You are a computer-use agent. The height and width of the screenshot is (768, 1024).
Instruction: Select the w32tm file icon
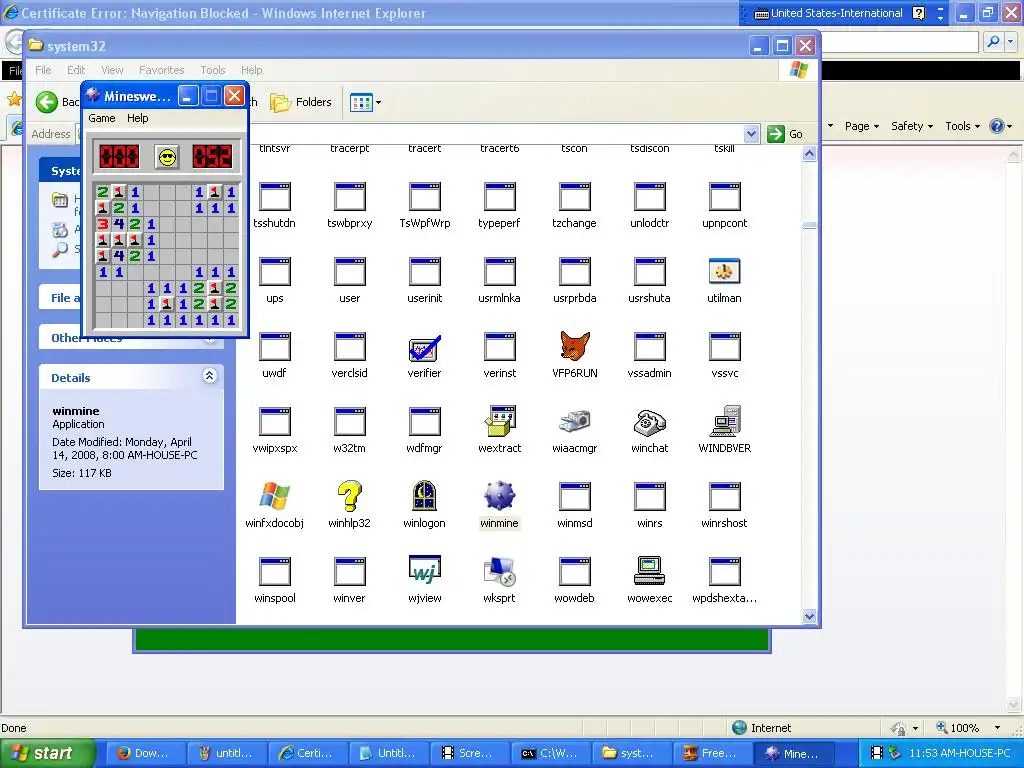(349, 422)
